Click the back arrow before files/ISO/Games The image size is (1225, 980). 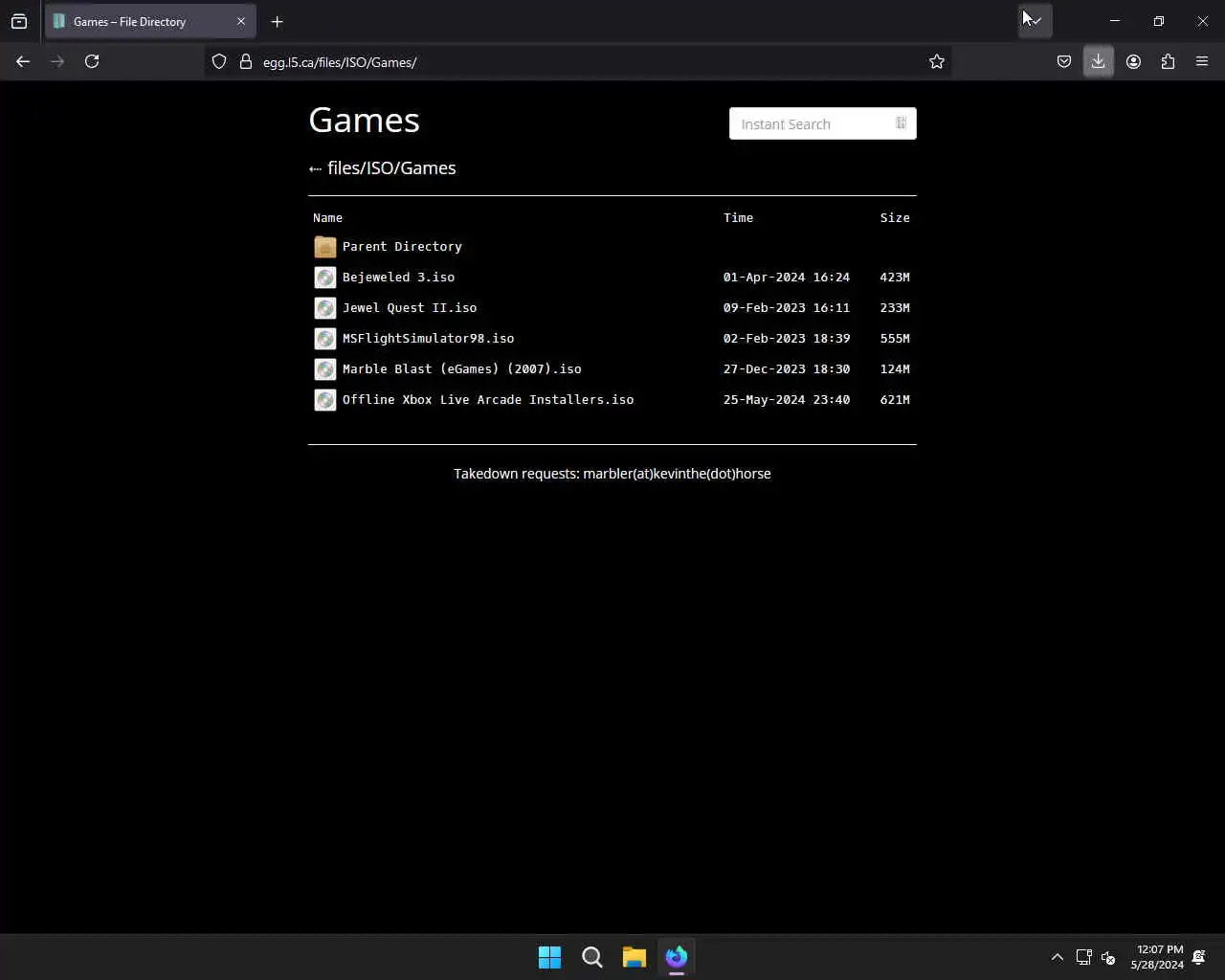(315, 168)
